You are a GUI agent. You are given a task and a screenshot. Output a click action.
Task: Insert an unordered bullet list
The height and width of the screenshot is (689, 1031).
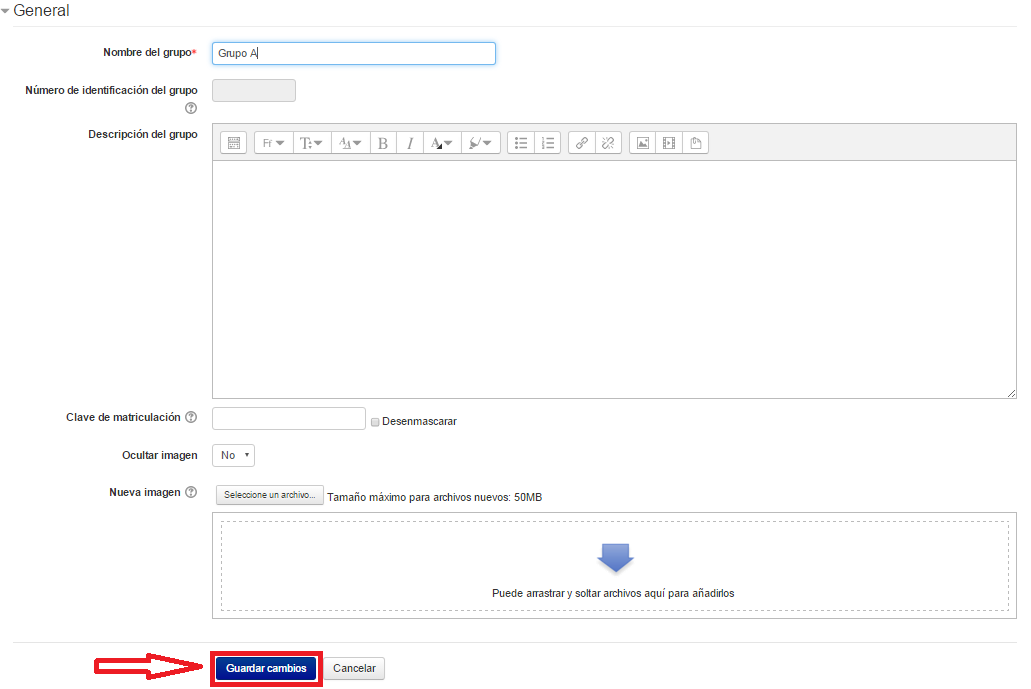point(521,143)
